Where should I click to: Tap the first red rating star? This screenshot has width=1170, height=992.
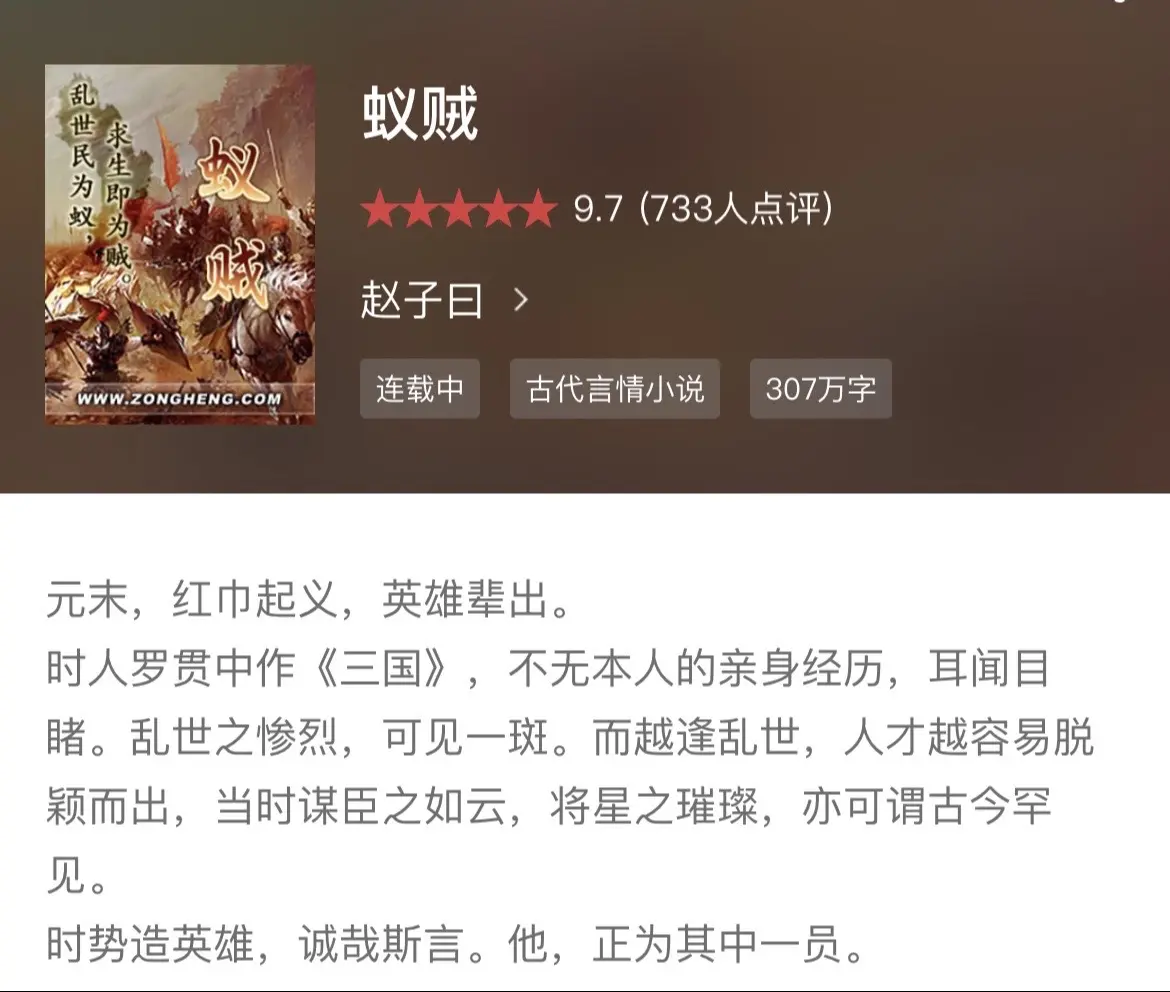[x=379, y=209]
